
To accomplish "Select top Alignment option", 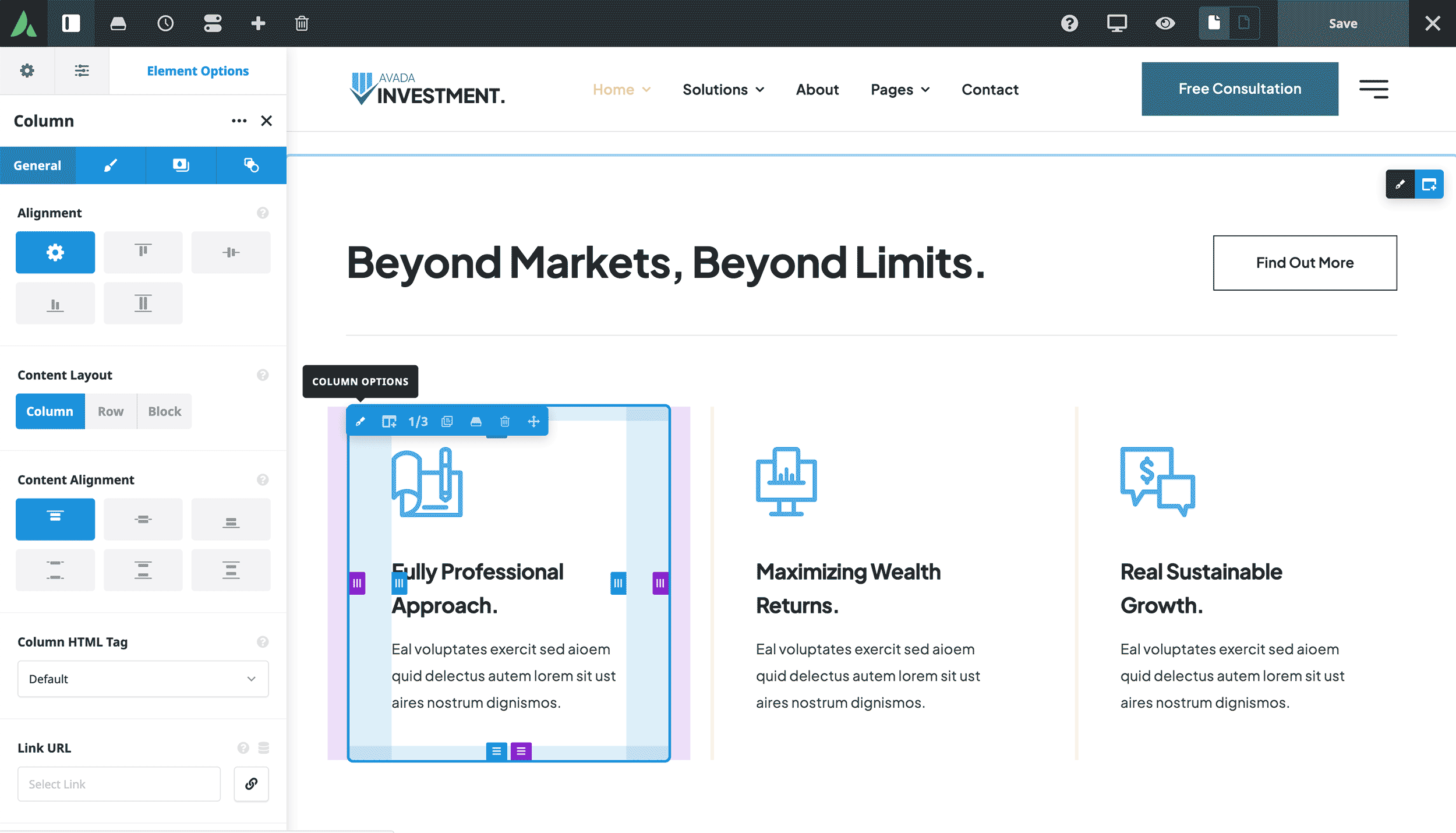I will click(x=143, y=252).
